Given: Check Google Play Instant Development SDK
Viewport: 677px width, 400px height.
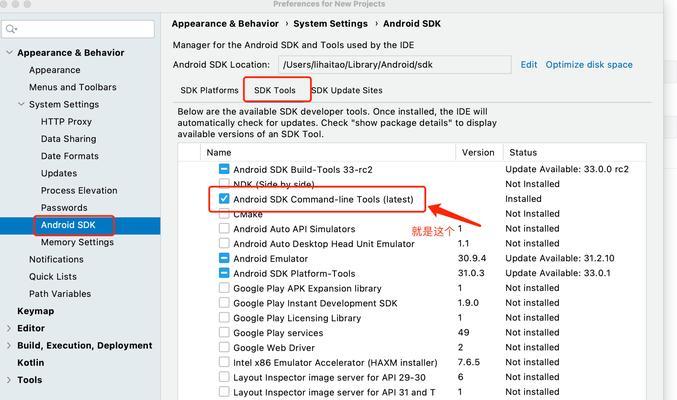Looking at the screenshot, I should pyautogui.click(x=224, y=303).
